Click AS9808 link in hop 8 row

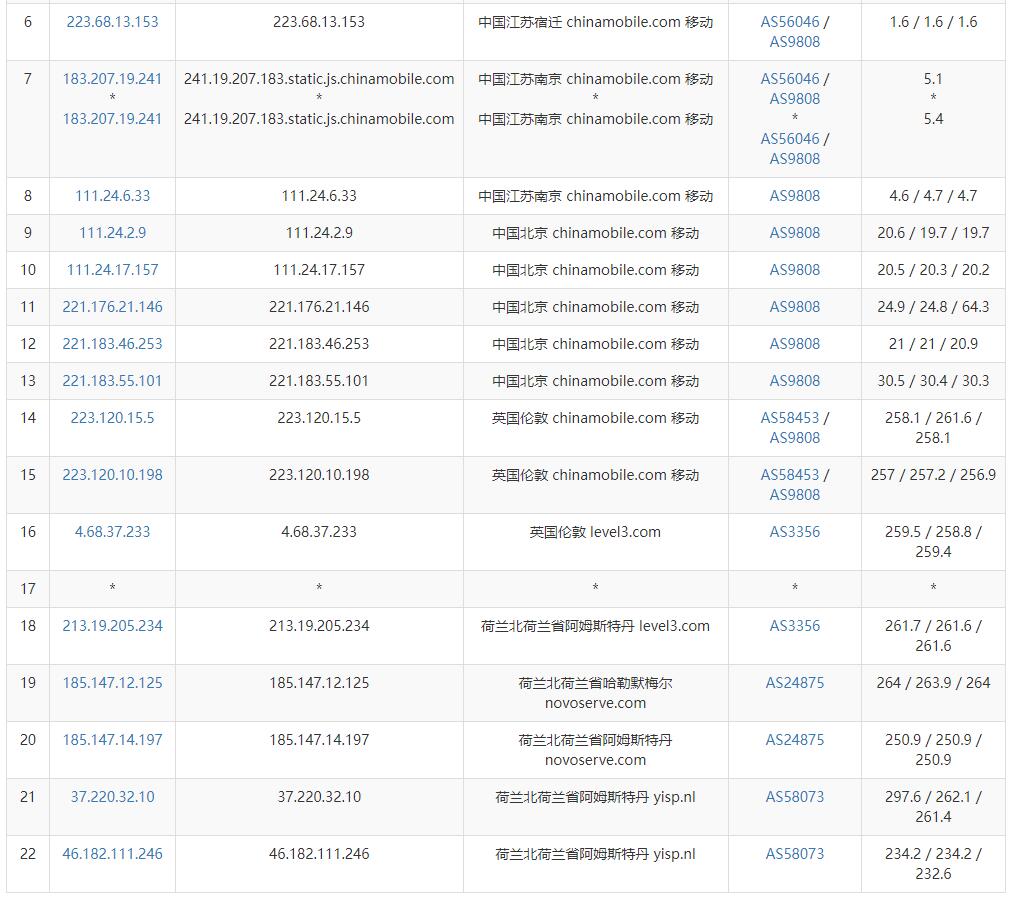tap(795, 196)
